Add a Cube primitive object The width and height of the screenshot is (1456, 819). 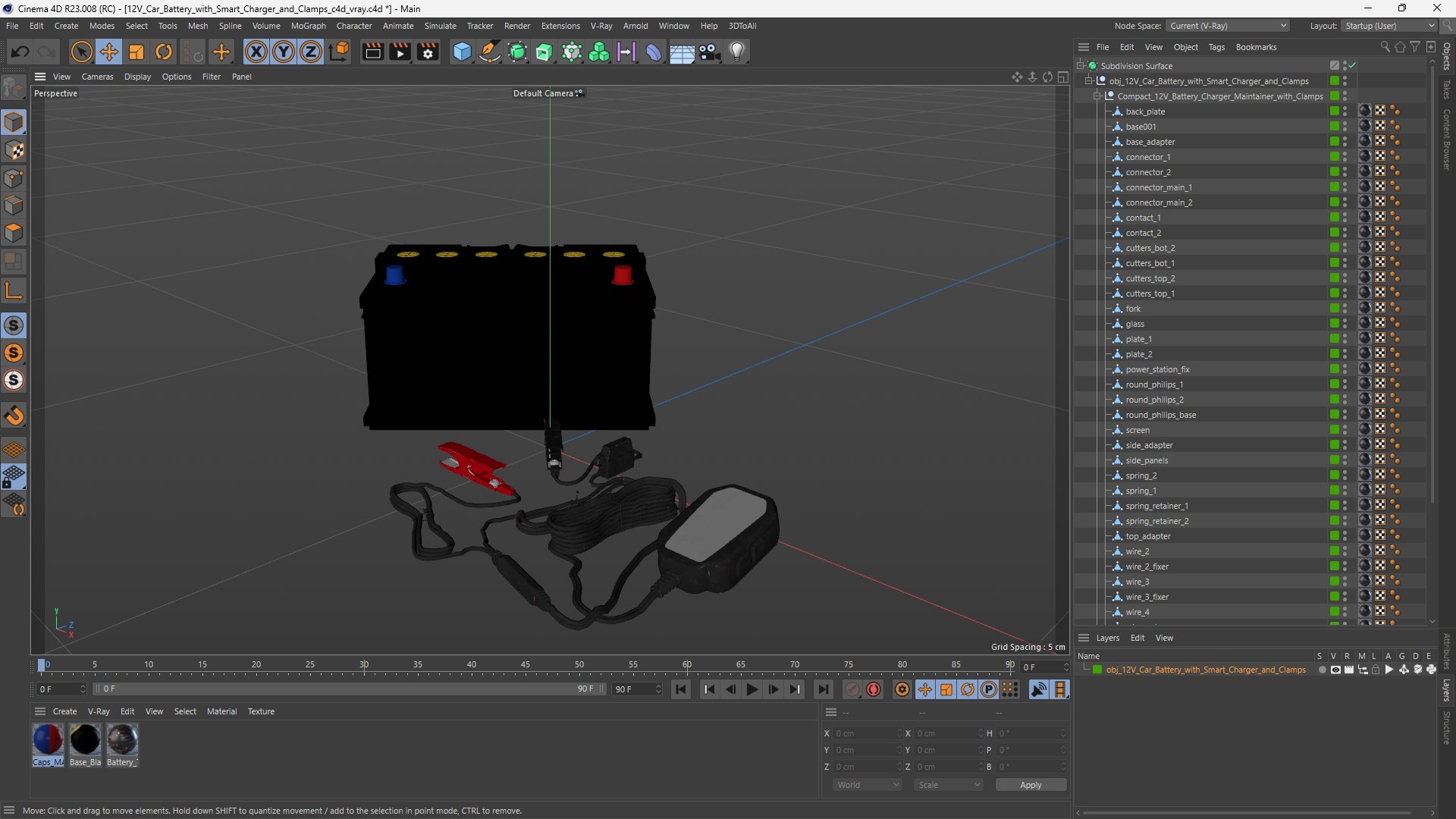(x=462, y=52)
